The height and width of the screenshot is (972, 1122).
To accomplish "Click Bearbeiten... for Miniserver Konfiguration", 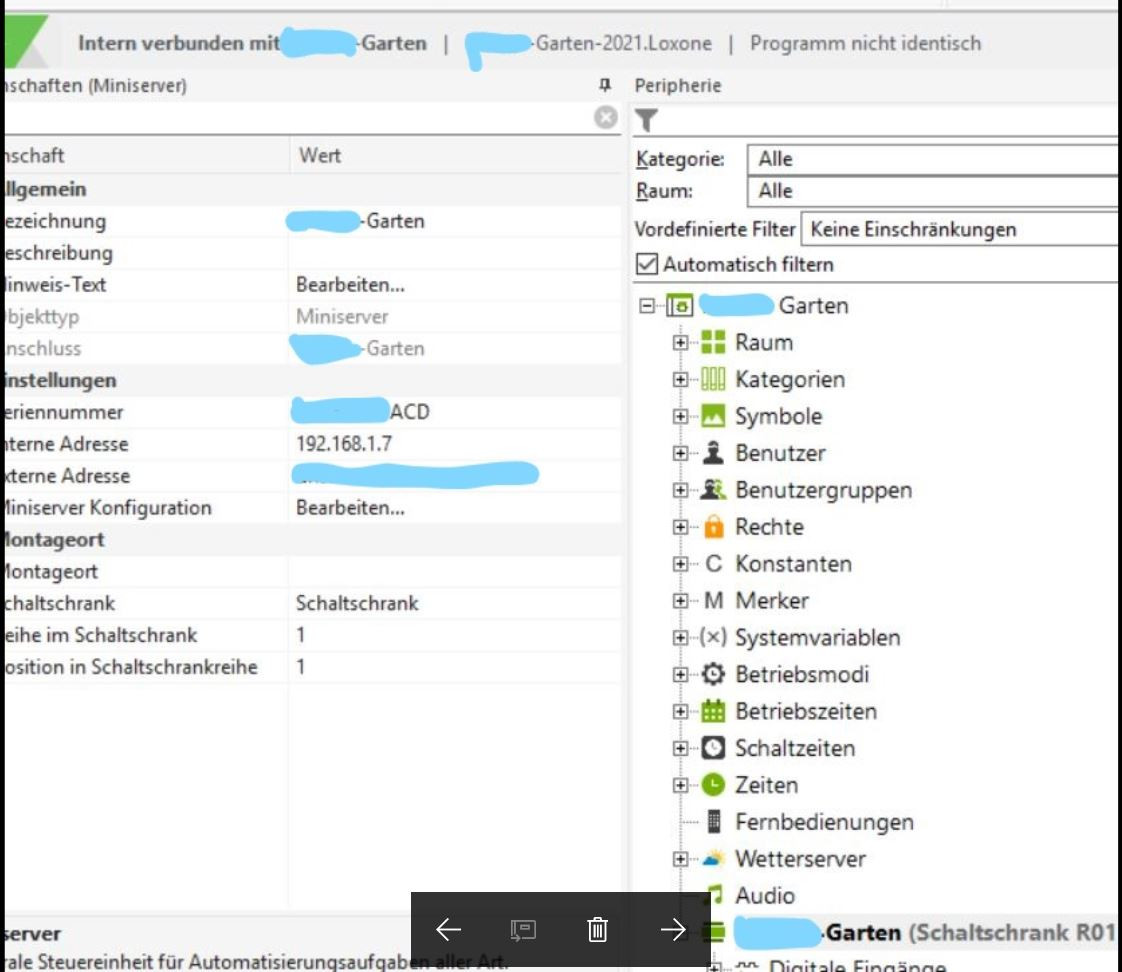I will [x=351, y=508].
